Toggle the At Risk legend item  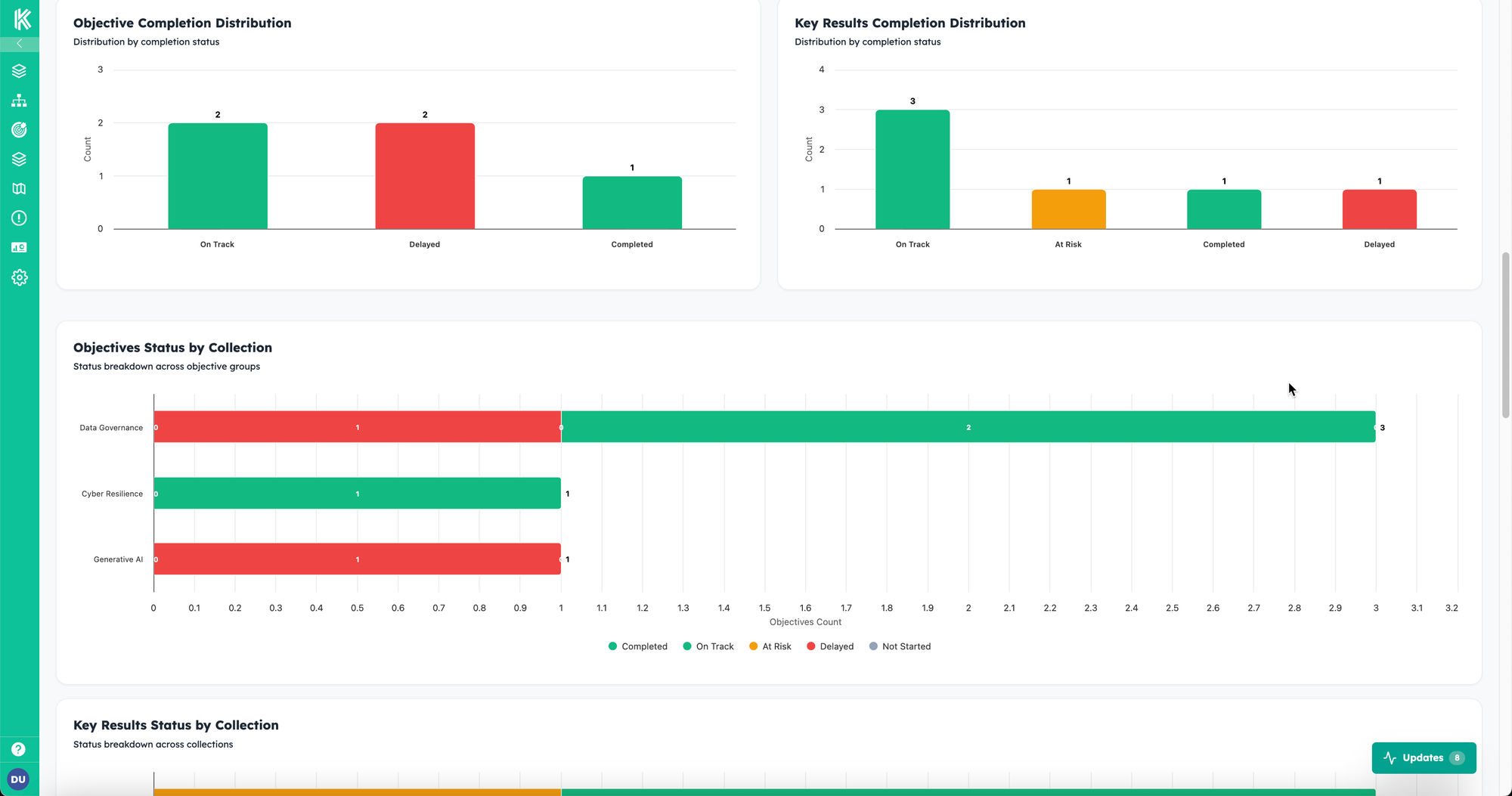(x=770, y=646)
